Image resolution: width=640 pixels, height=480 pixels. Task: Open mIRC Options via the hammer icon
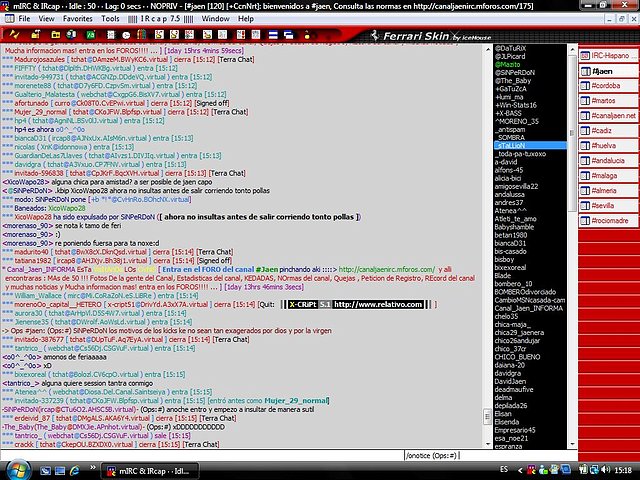coord(36,35)
